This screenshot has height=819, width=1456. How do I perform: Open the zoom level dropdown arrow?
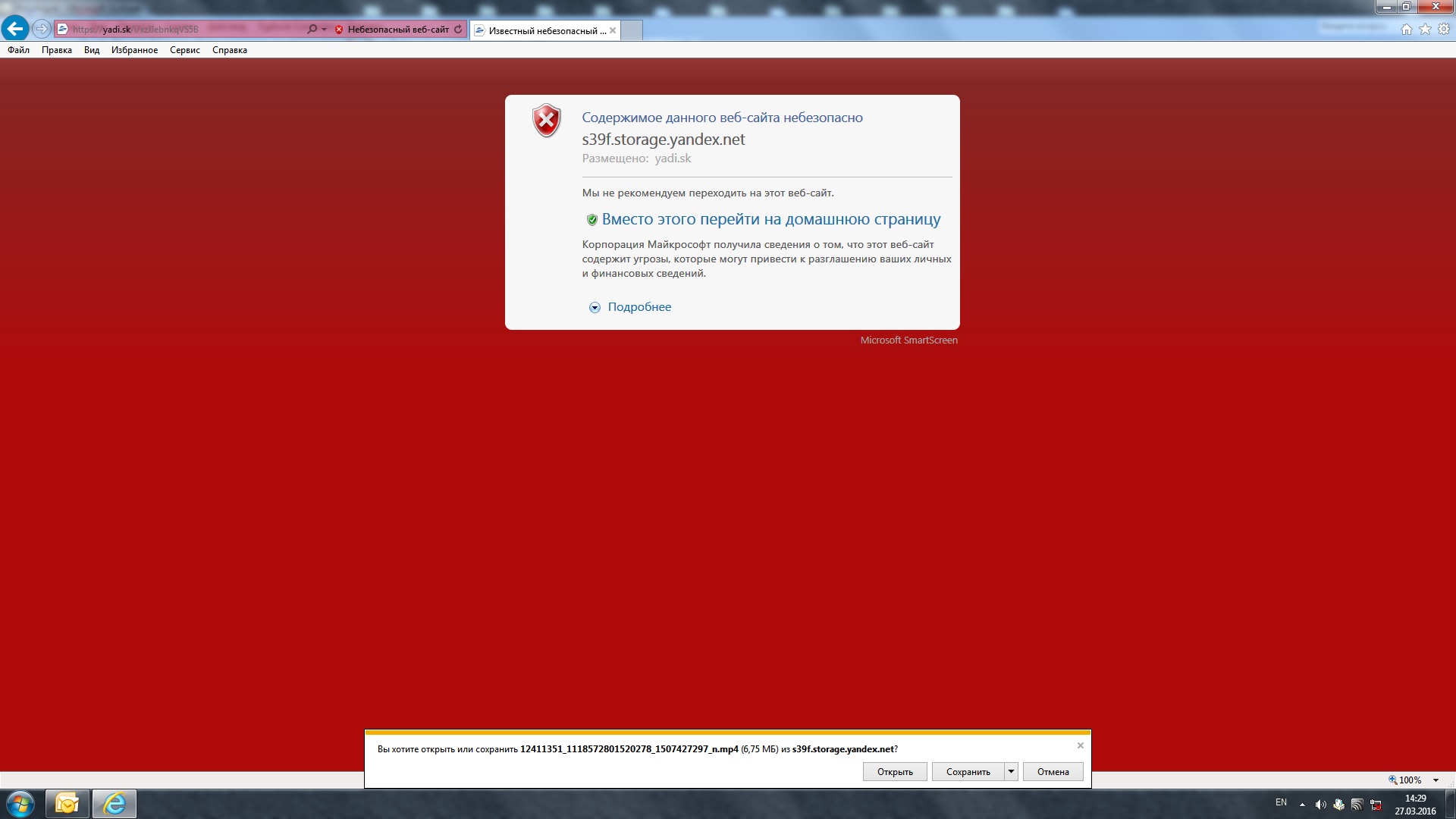tap(1436, 780)
